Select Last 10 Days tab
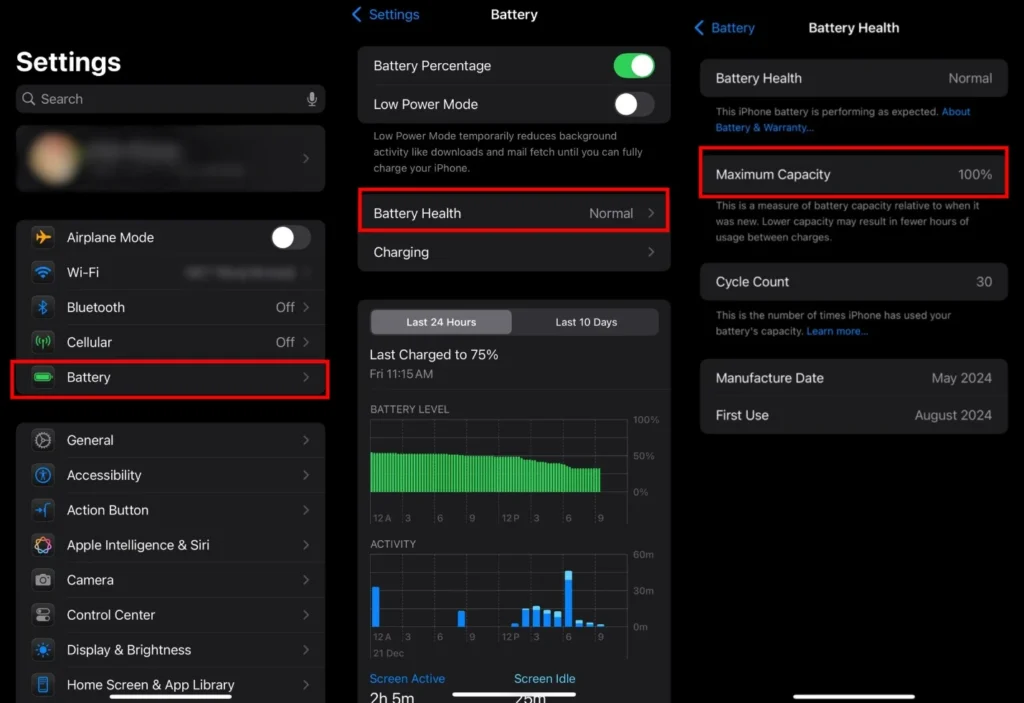 tap(586, 322)
